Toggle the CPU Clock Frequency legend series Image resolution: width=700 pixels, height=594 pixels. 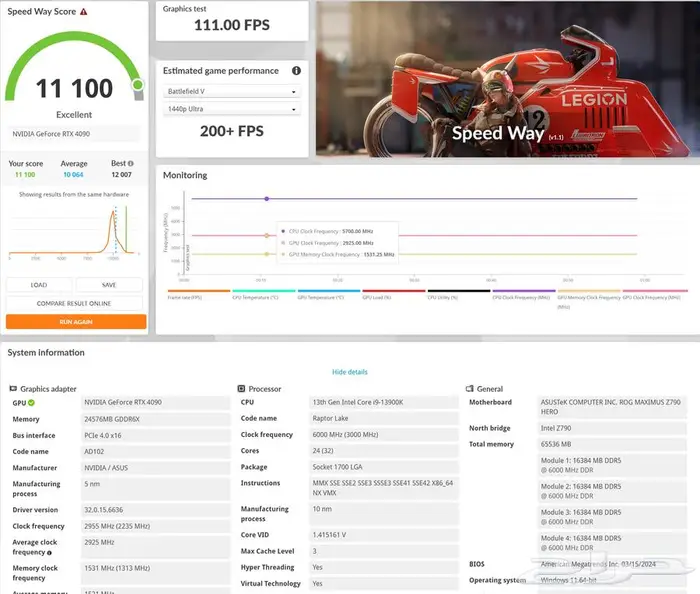(524, 294)
